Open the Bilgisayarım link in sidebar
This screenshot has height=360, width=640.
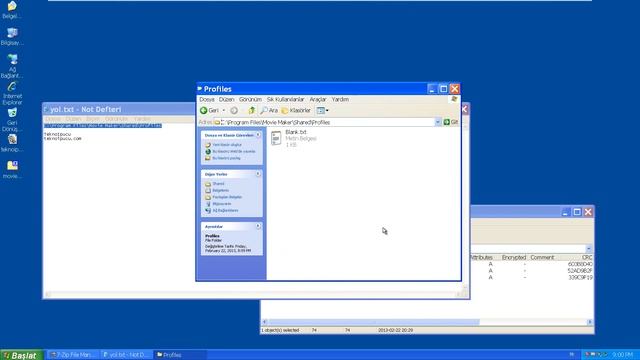[x=222, y=204]
